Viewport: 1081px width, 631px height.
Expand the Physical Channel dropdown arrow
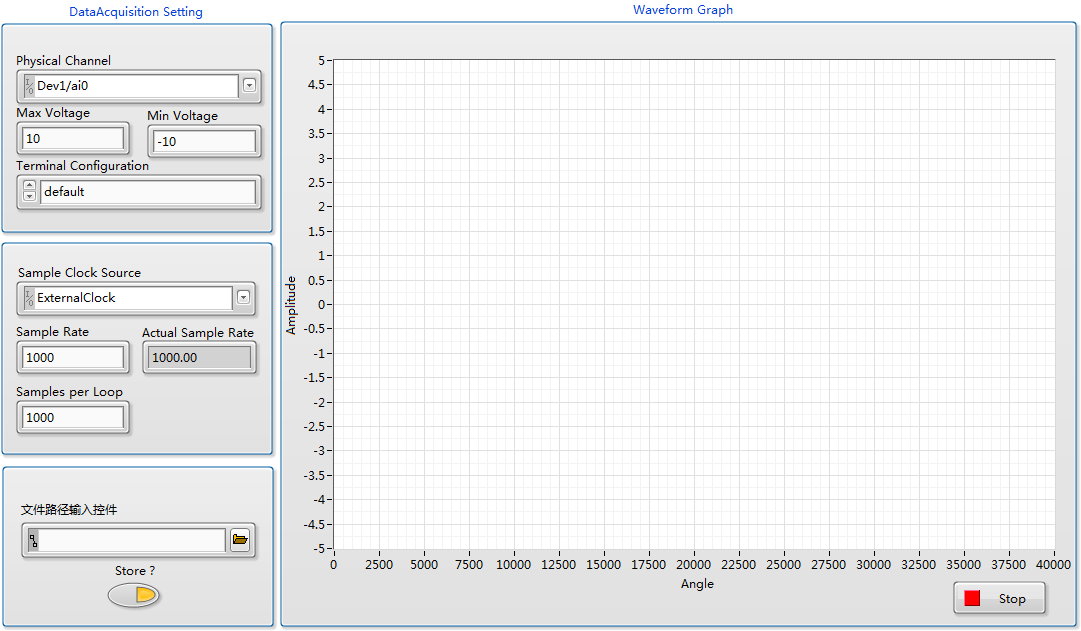click(249, 86)
